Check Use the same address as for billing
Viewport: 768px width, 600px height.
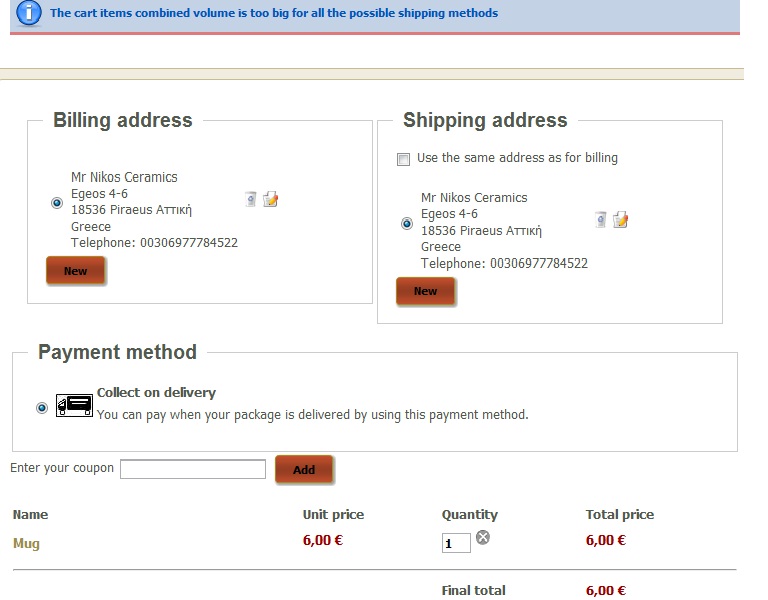(404, 159)
